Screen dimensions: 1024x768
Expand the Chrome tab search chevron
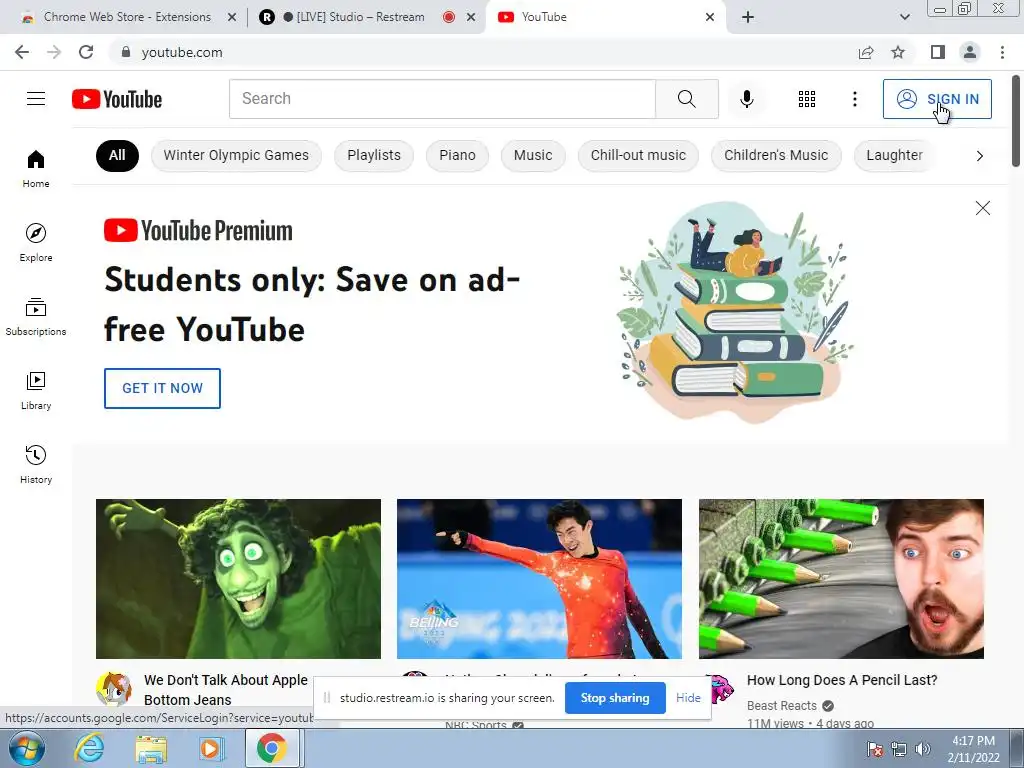(x=904, y=17)
